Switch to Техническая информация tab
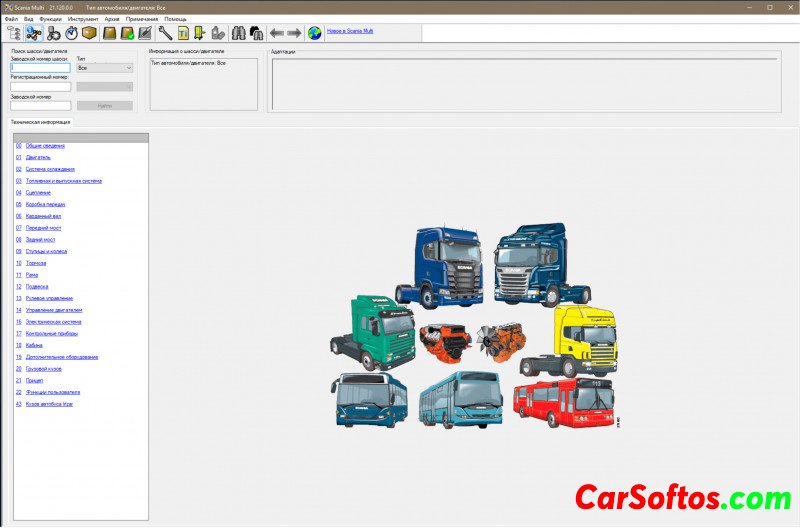This screenshot has width=800, height=528. click(41, 121)
